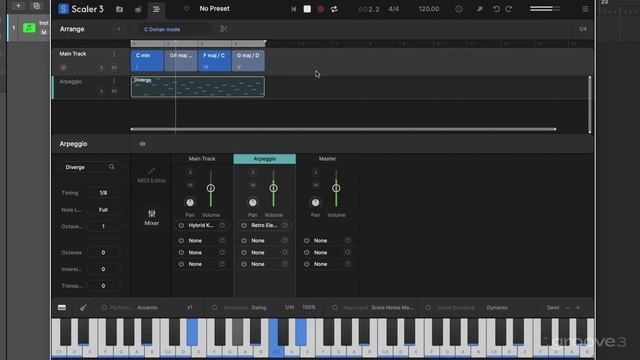The height and width of the screenshot is (360, 640).
Task: Mute the Main Track in the arranger
Action: 114,67
